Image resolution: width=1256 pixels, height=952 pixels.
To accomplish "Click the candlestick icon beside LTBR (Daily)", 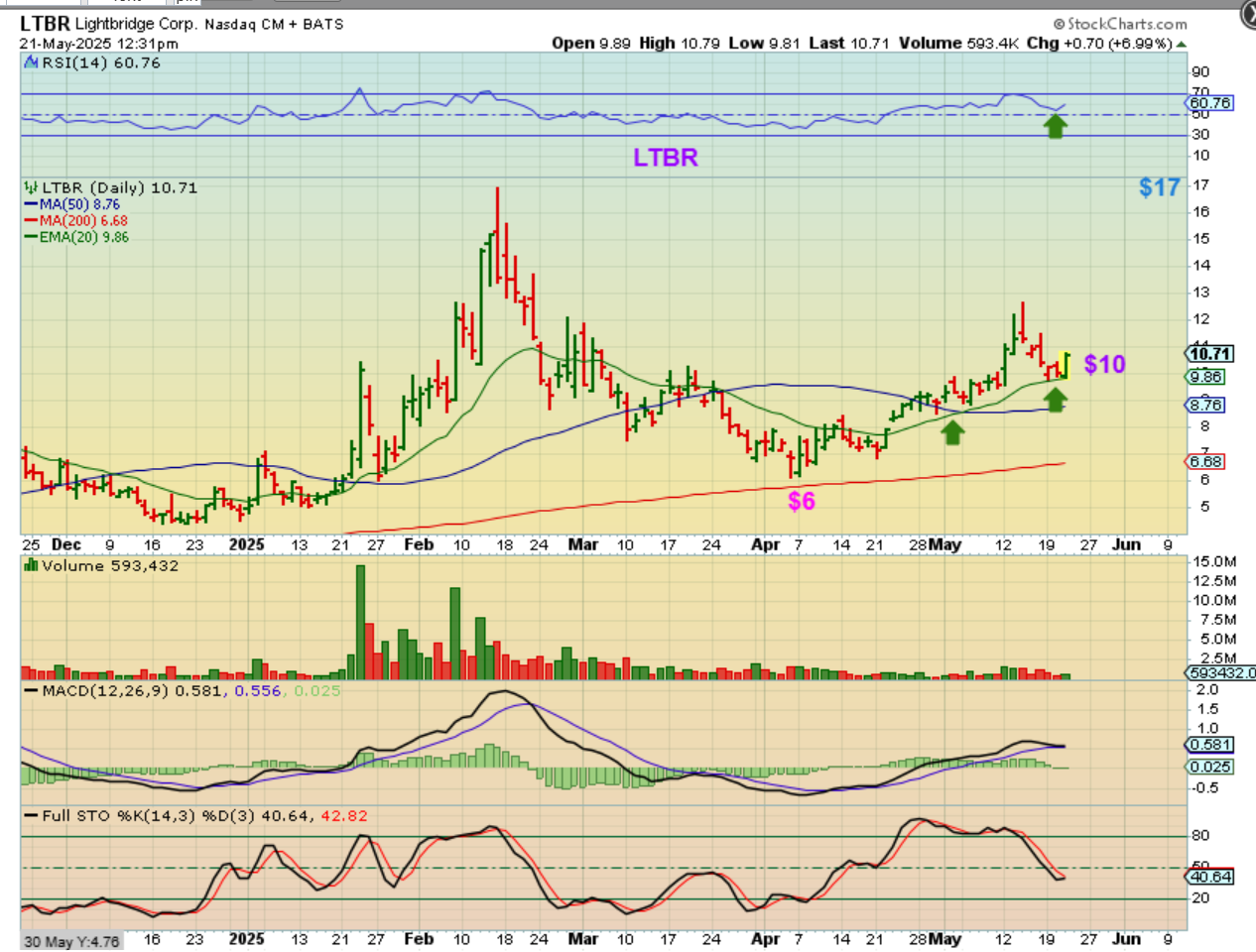I will [32, 187].
